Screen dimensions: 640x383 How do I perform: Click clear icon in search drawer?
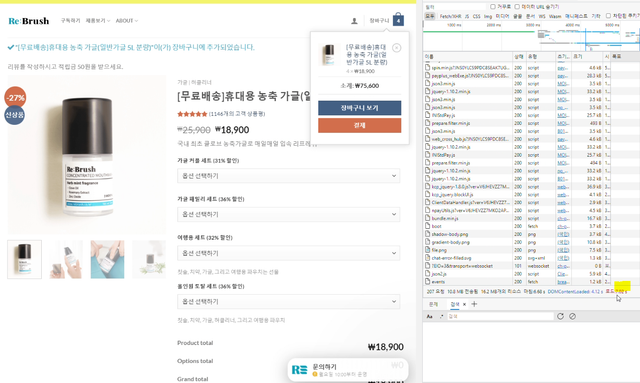pos(573,316)
